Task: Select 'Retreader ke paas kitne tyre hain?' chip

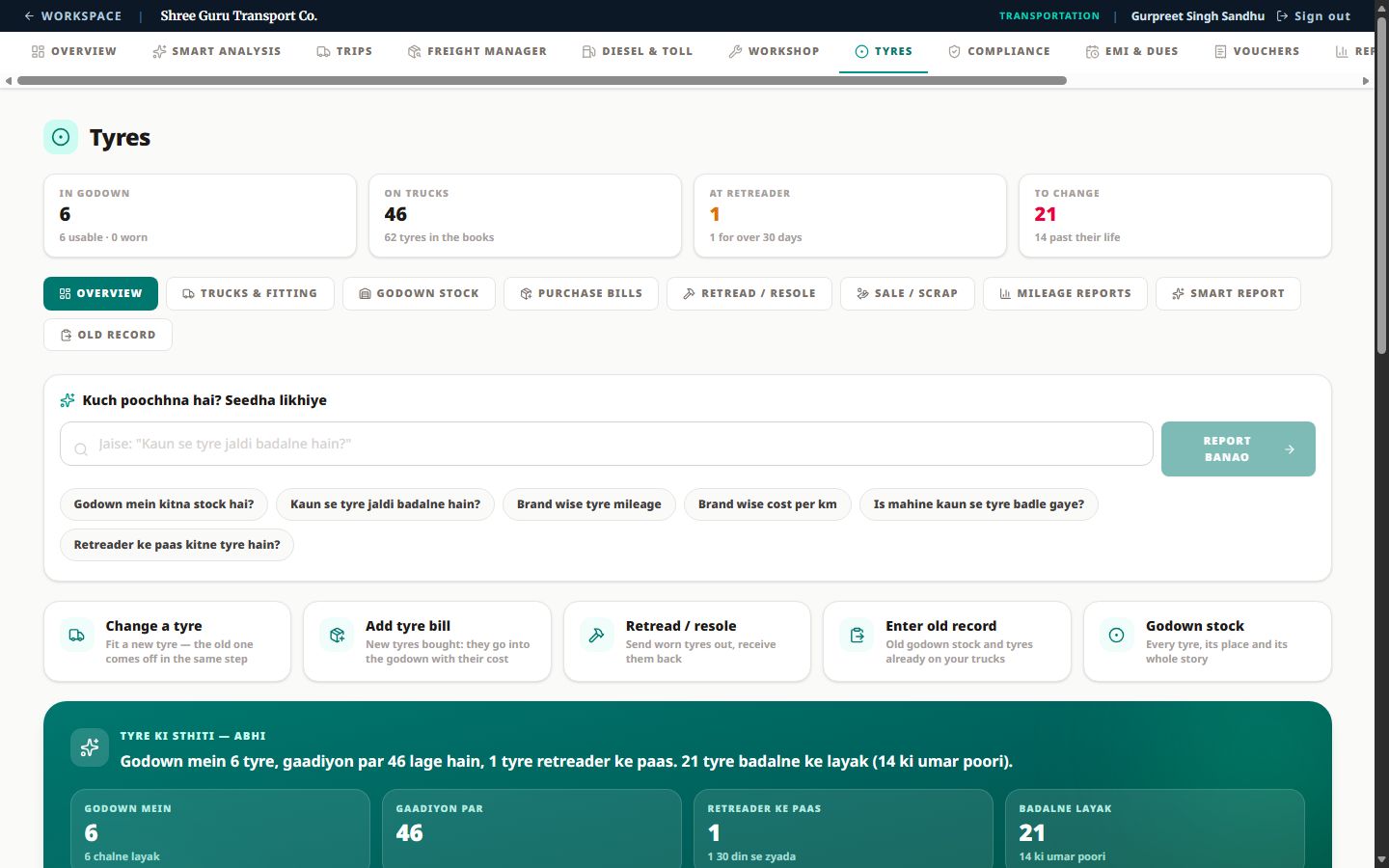Action: [177, 545]
